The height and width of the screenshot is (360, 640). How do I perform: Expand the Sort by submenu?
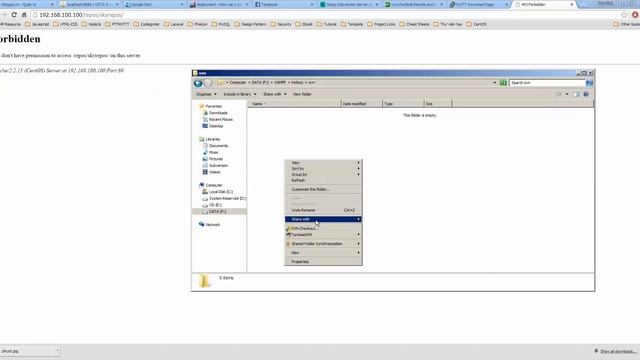[x=323, y=169]
